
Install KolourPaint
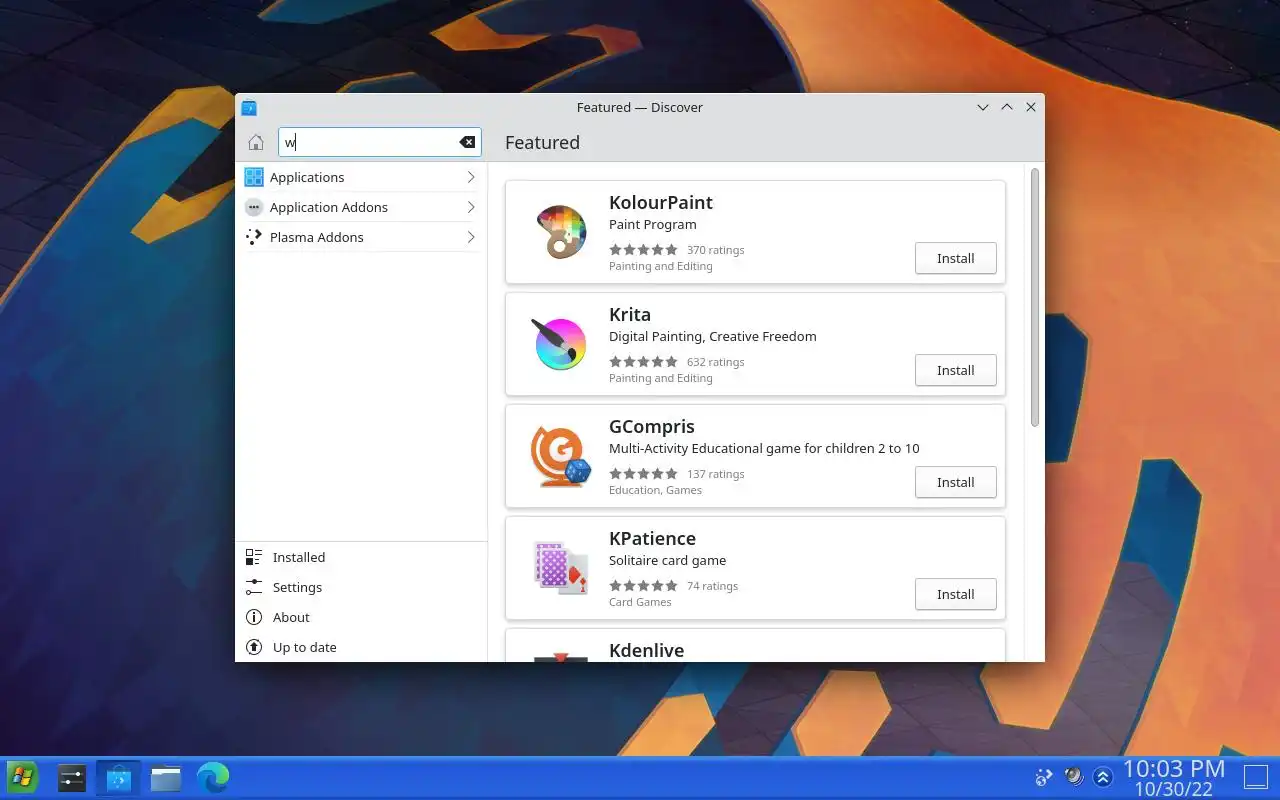[x=956, y=258]
